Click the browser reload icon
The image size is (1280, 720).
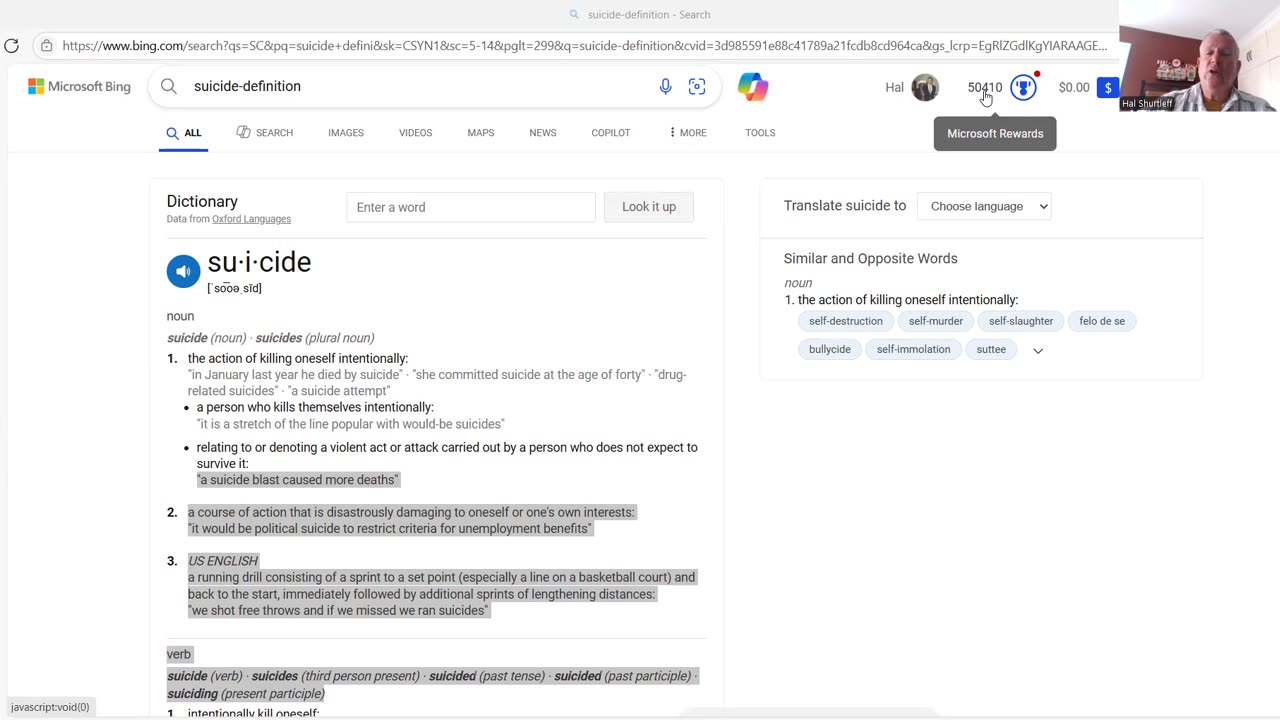11,45
